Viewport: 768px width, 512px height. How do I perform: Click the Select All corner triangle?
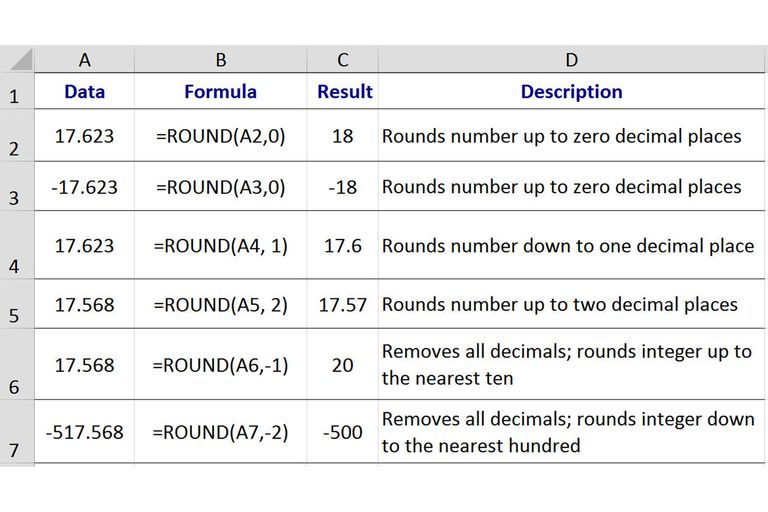18,59
